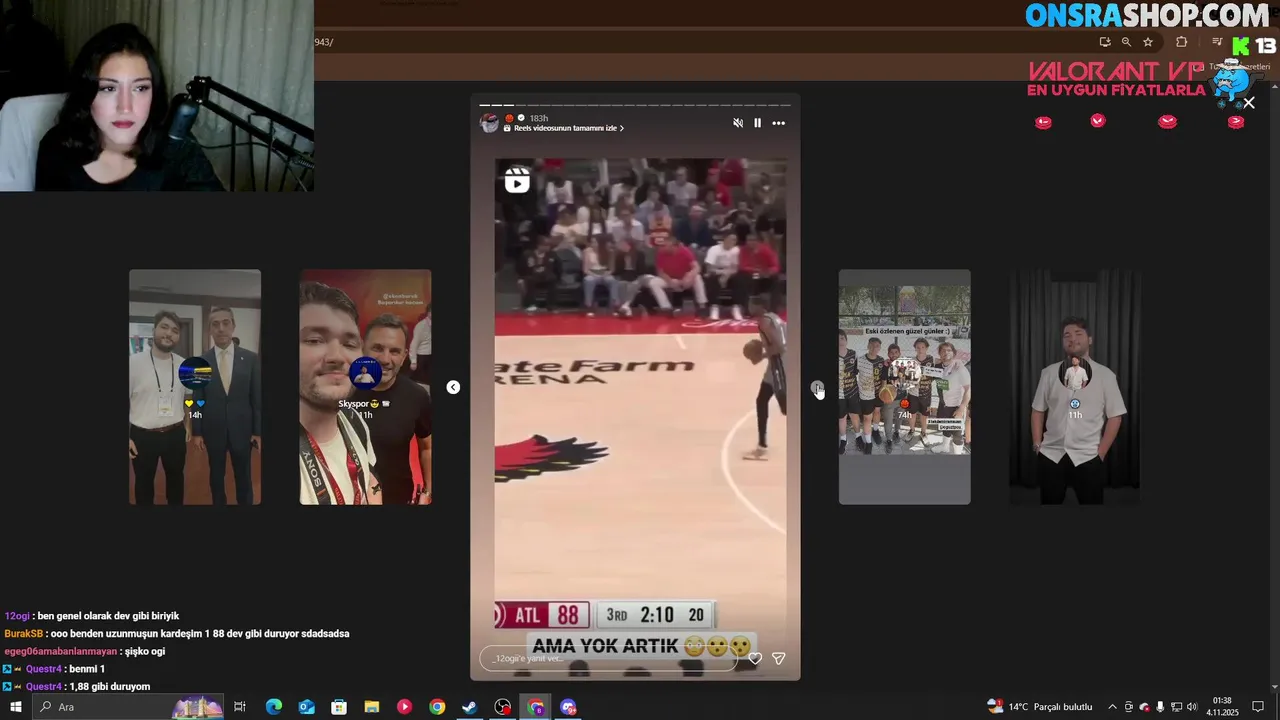Click chat username 'BurakSB'
1280x720 pixels.
pos(23,634)
